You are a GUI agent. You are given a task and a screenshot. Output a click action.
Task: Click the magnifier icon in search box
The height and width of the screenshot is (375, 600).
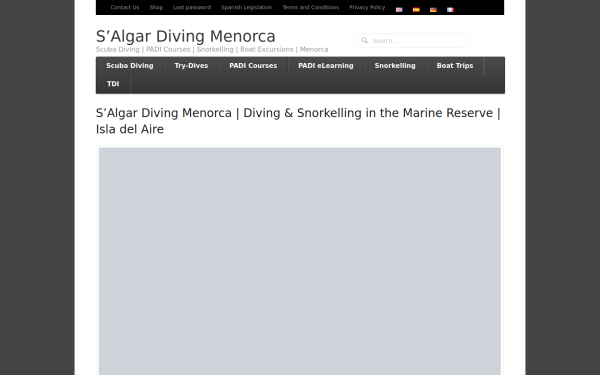(x=364, y=40)
